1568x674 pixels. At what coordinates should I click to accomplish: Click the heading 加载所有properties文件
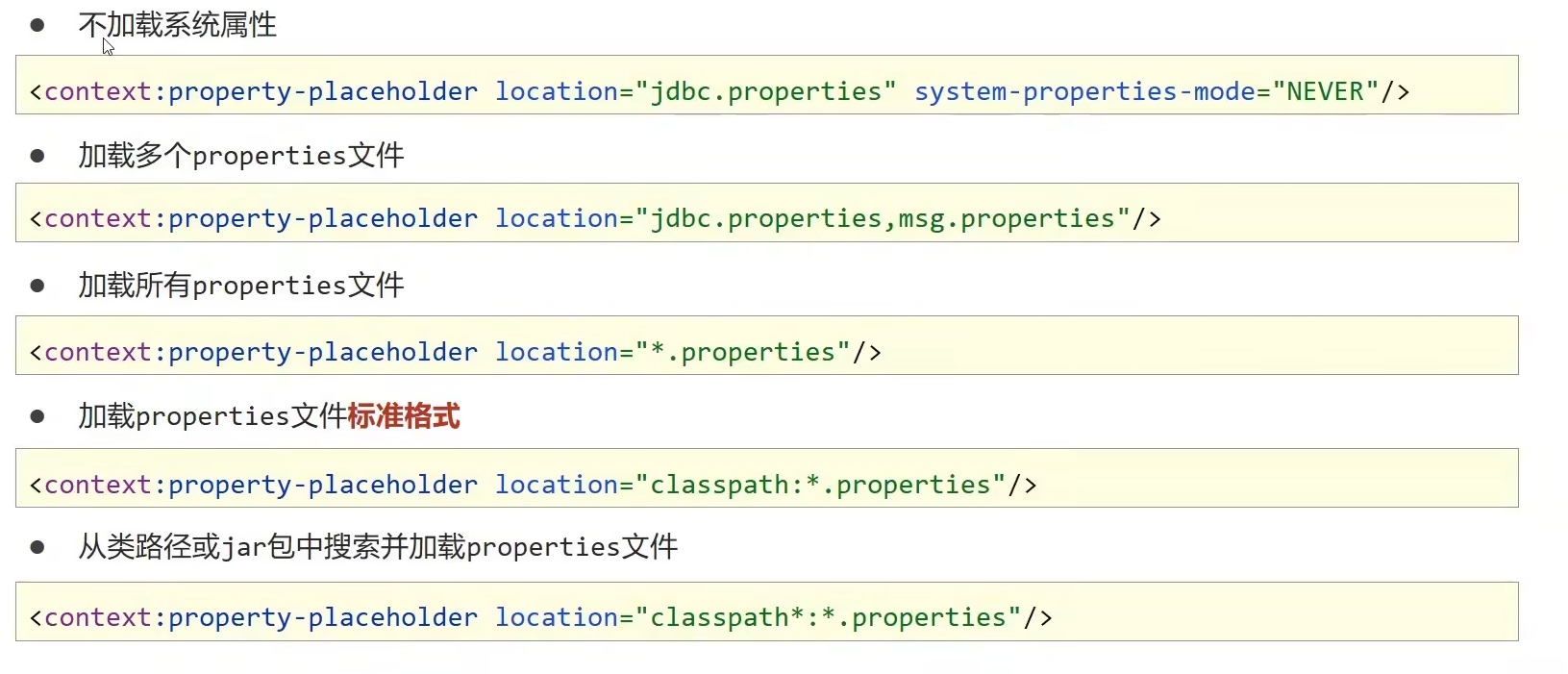(241, 286)
